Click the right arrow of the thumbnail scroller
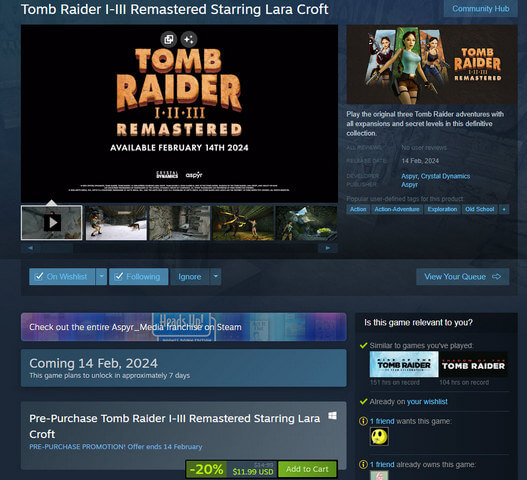Image resolution: width=527 pixels, height=480 pixels. [328, 248]
